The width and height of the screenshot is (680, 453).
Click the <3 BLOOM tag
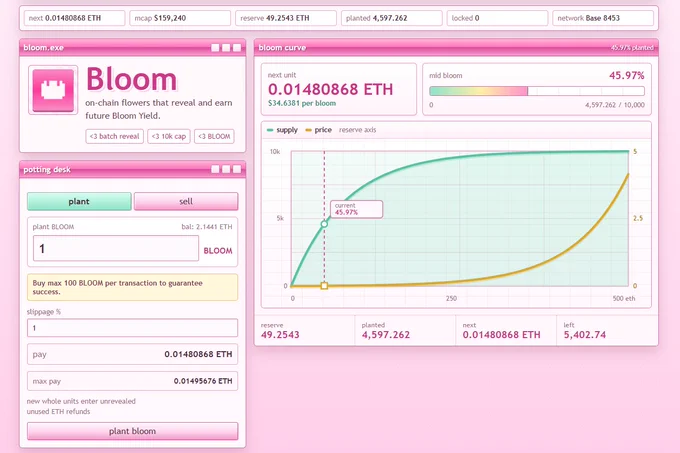click(x=214, y=136)
